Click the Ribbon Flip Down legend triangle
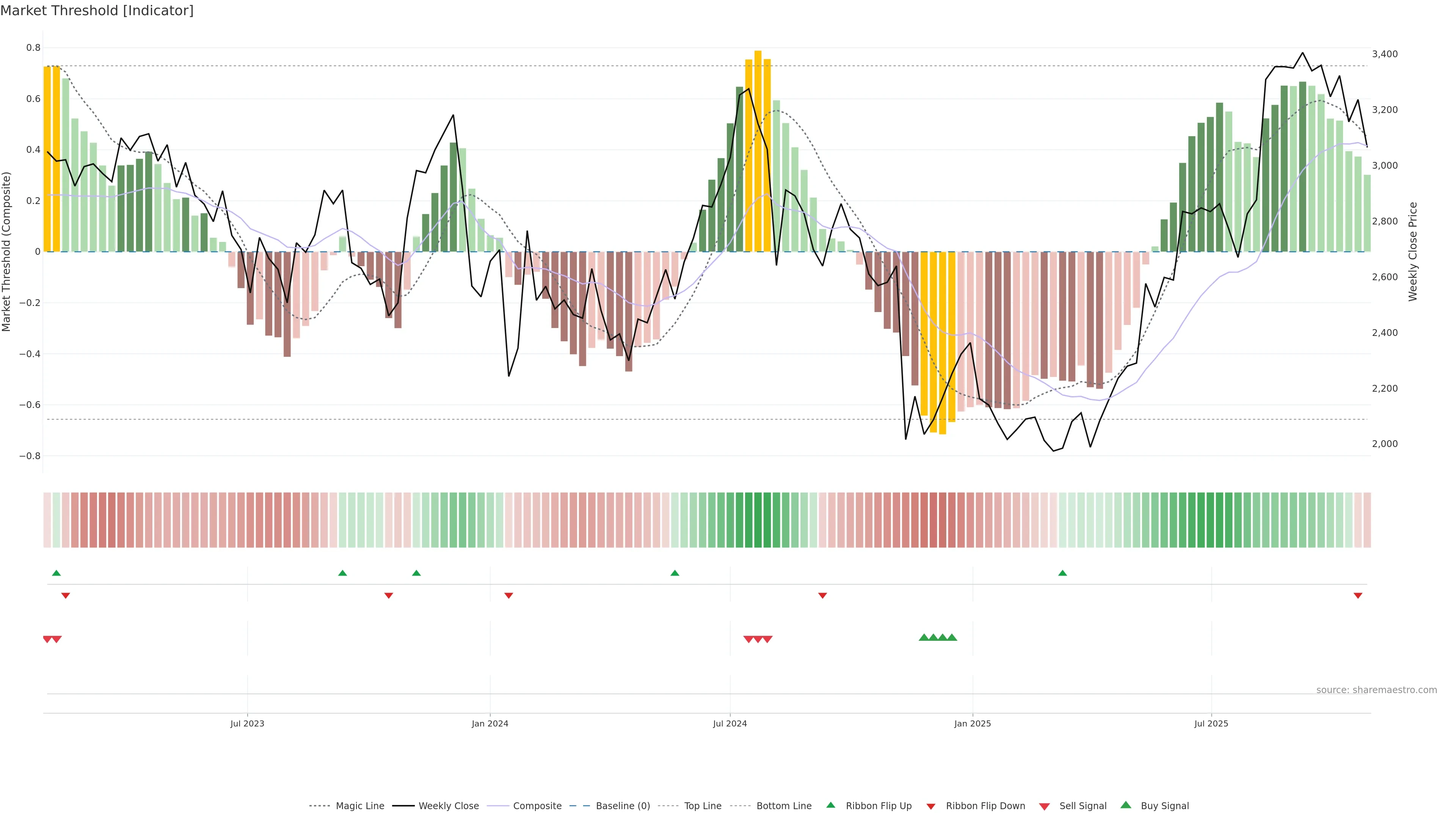Screen dimensions: 1456x819 point(930,806)
